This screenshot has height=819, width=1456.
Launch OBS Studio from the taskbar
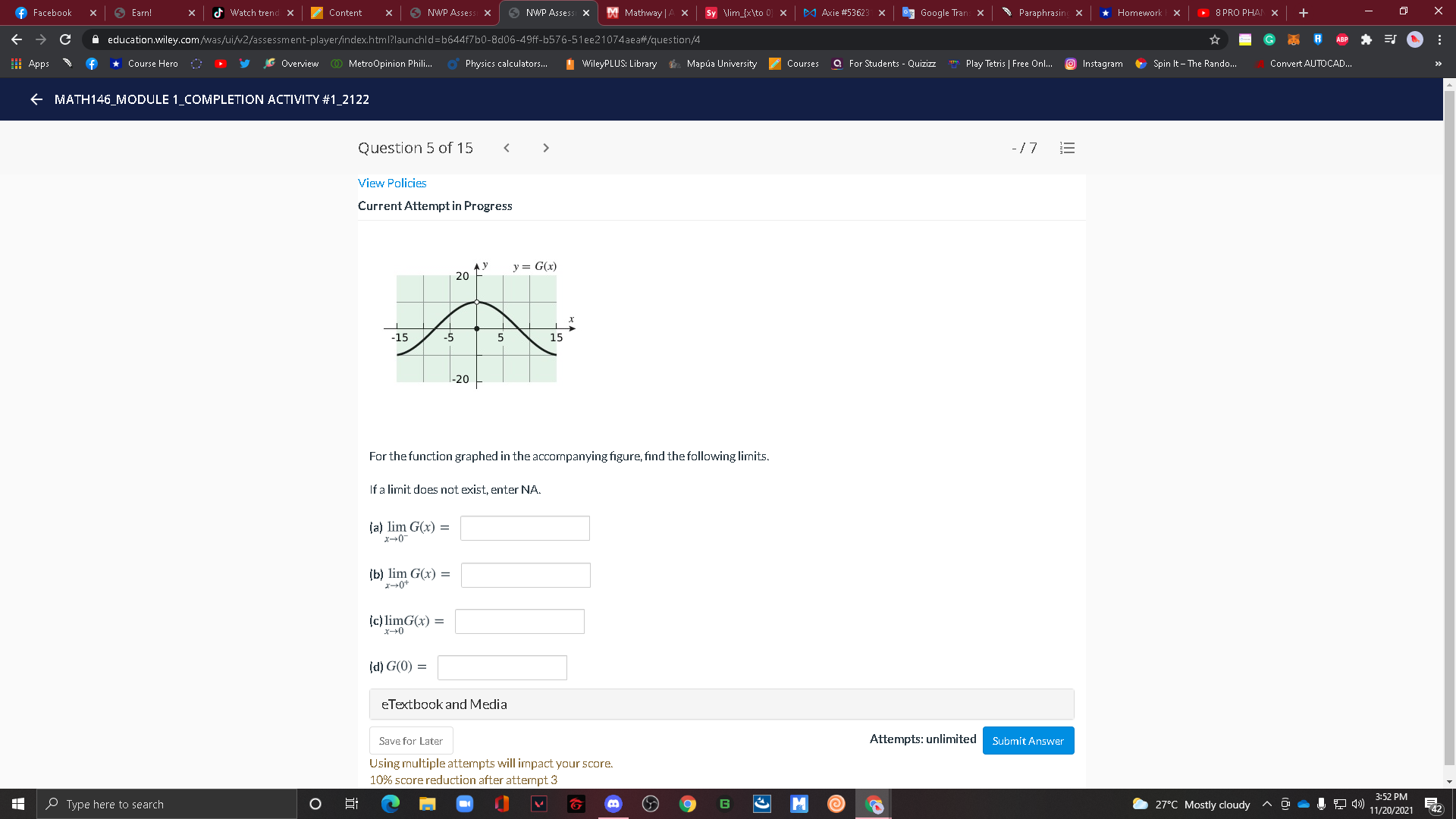pos(651,804)
